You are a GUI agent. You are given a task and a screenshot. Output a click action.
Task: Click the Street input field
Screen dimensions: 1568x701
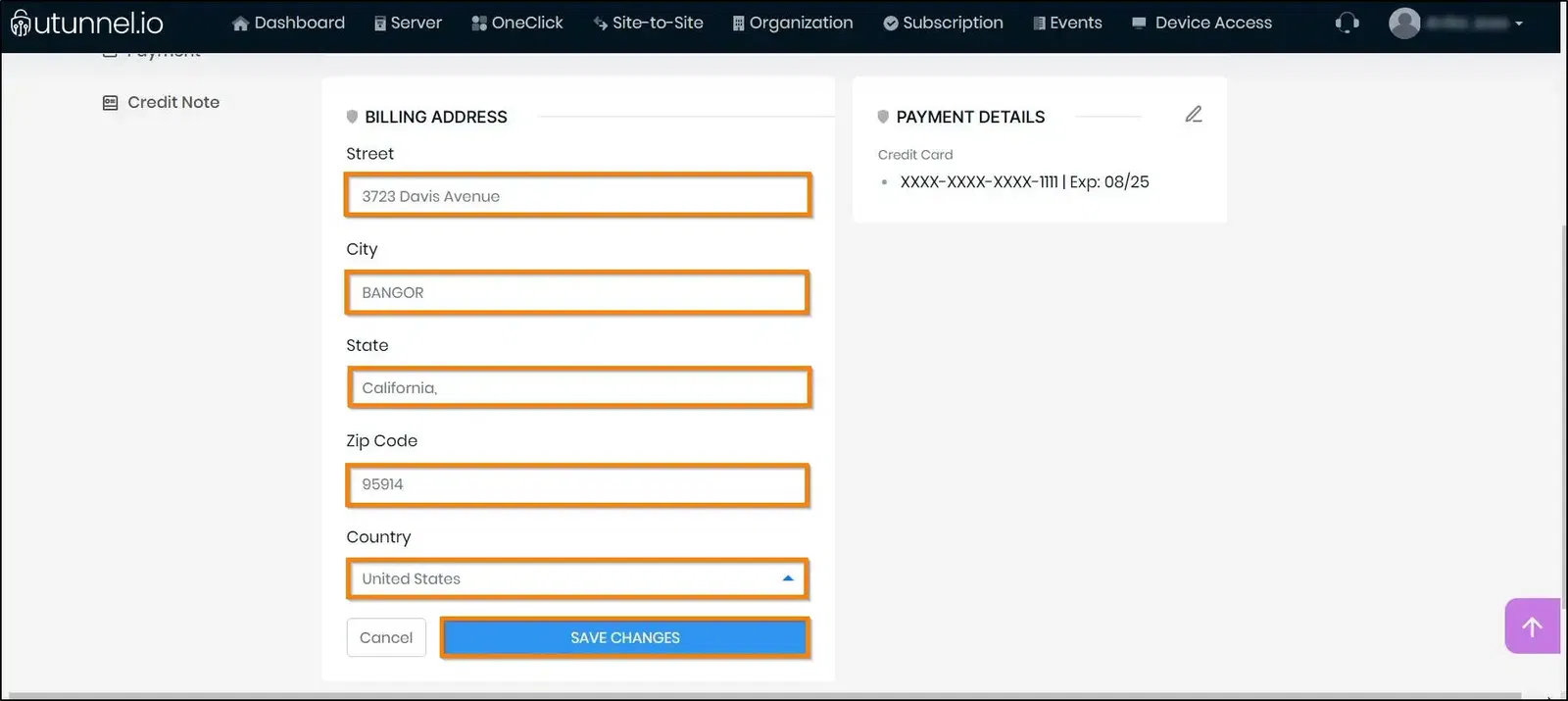(578, 196)
